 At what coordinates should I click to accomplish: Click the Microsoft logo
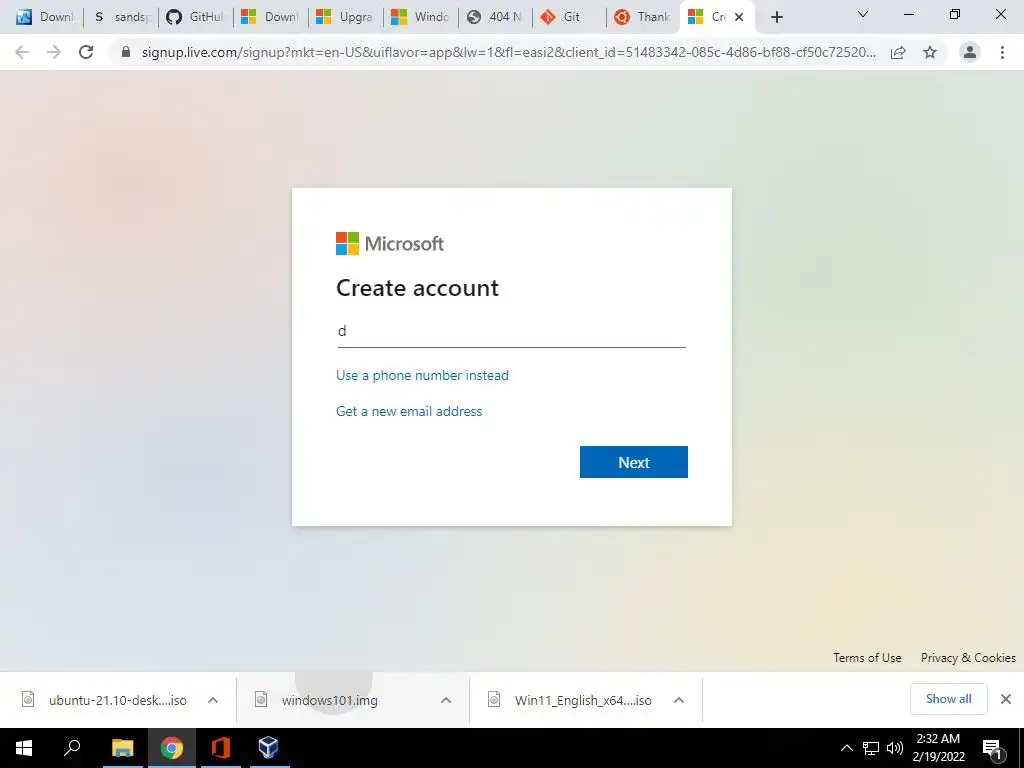[390, 244]
